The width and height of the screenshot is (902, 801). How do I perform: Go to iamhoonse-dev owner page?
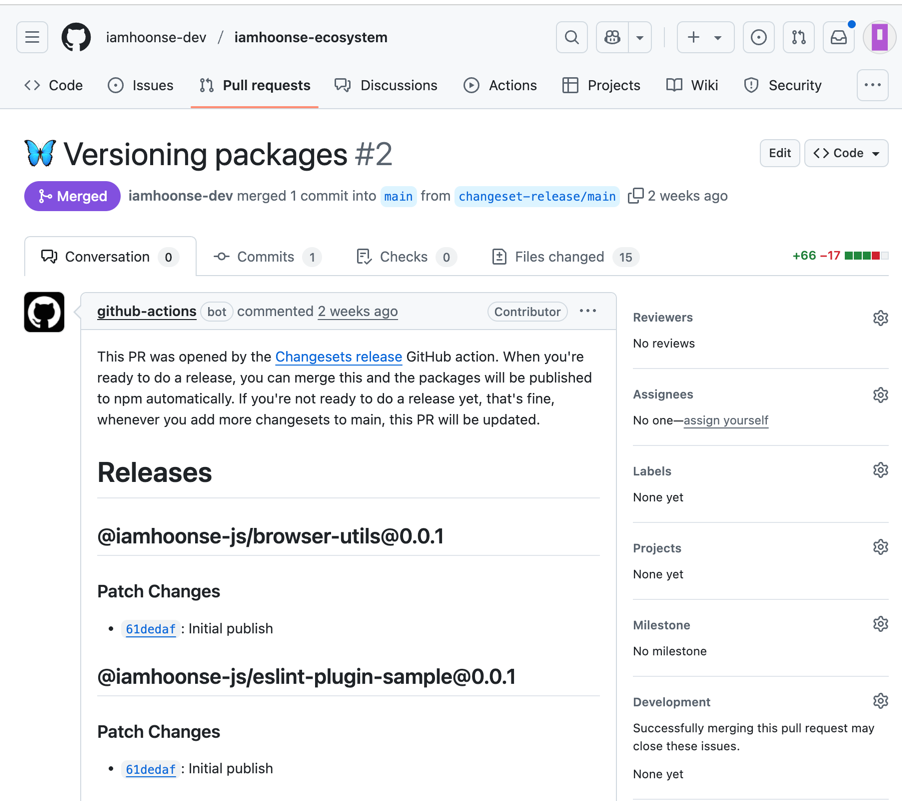(x=156, y=37)
